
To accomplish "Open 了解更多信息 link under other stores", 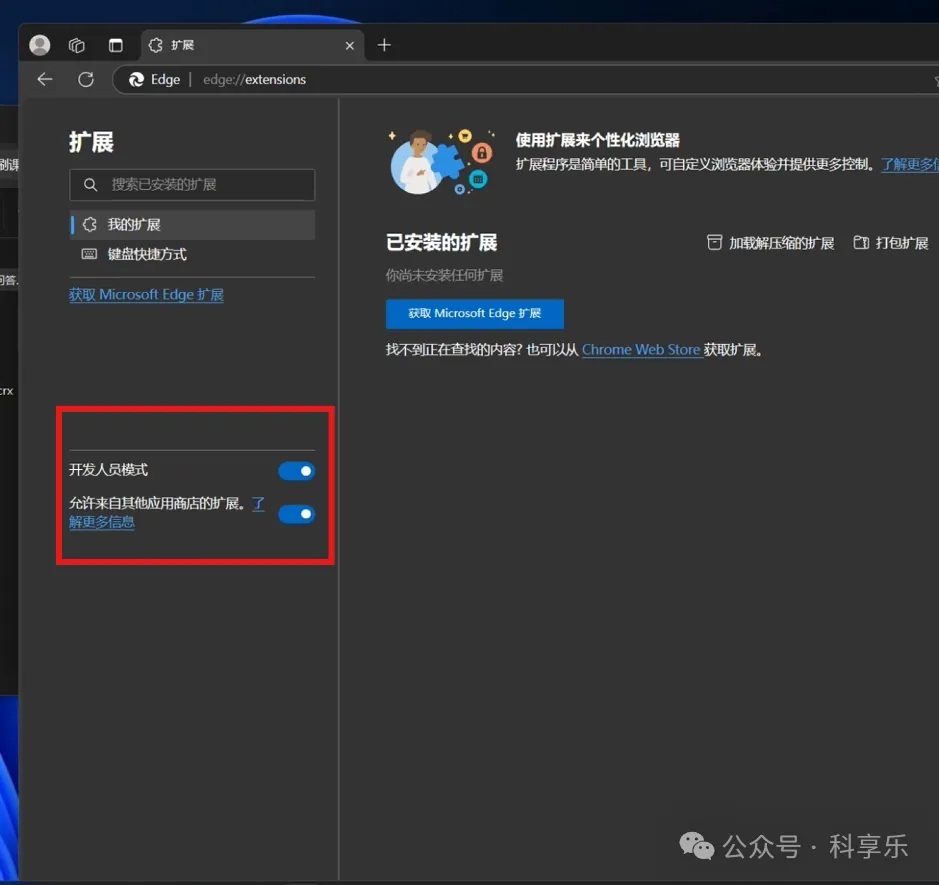I will tap(102, 522).
